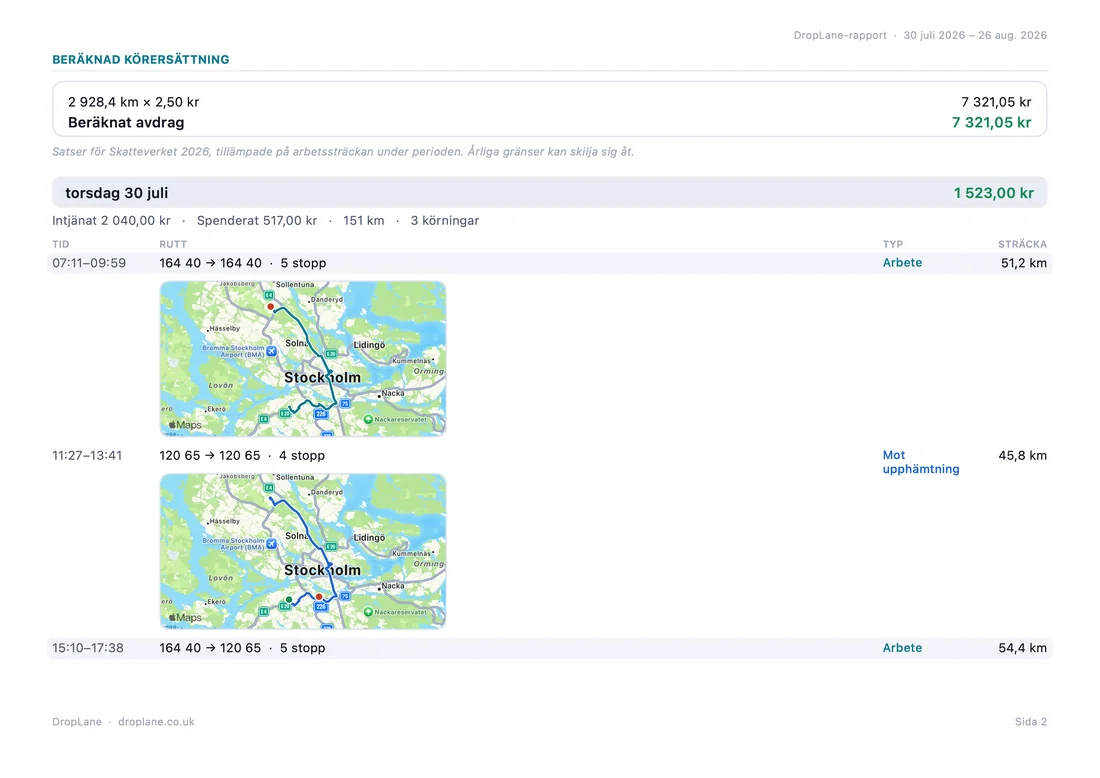Open the droplane.co.uk footer link
This screenshot has height=778, width=1100.
pos(156,721)
